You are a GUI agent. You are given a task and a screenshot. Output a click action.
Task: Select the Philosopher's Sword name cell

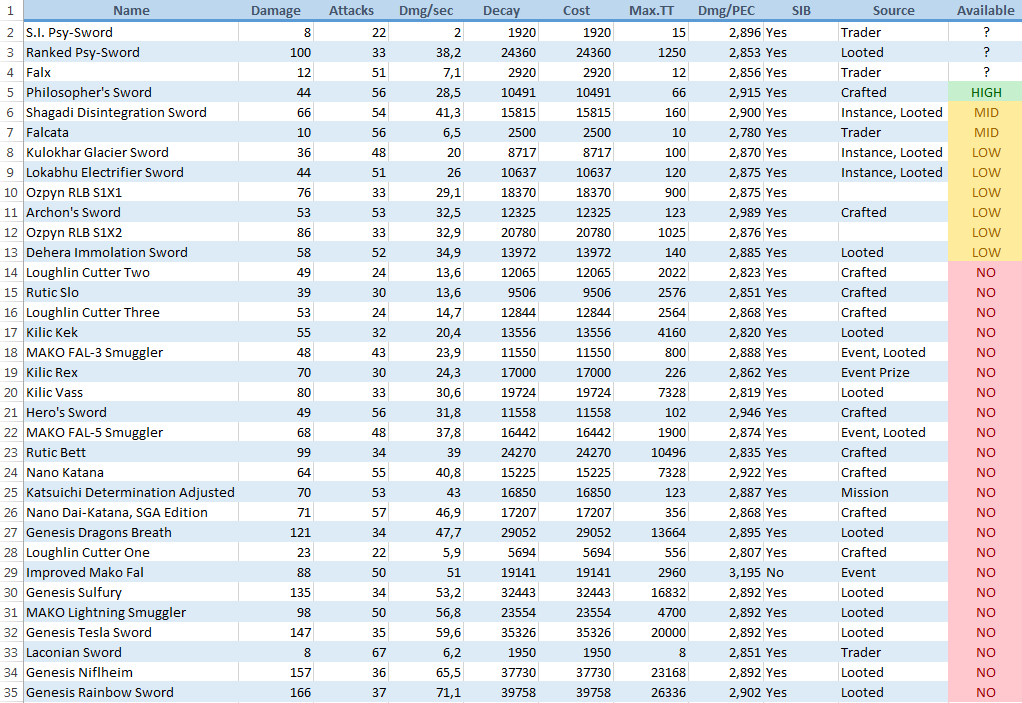(x=89, y=92)
